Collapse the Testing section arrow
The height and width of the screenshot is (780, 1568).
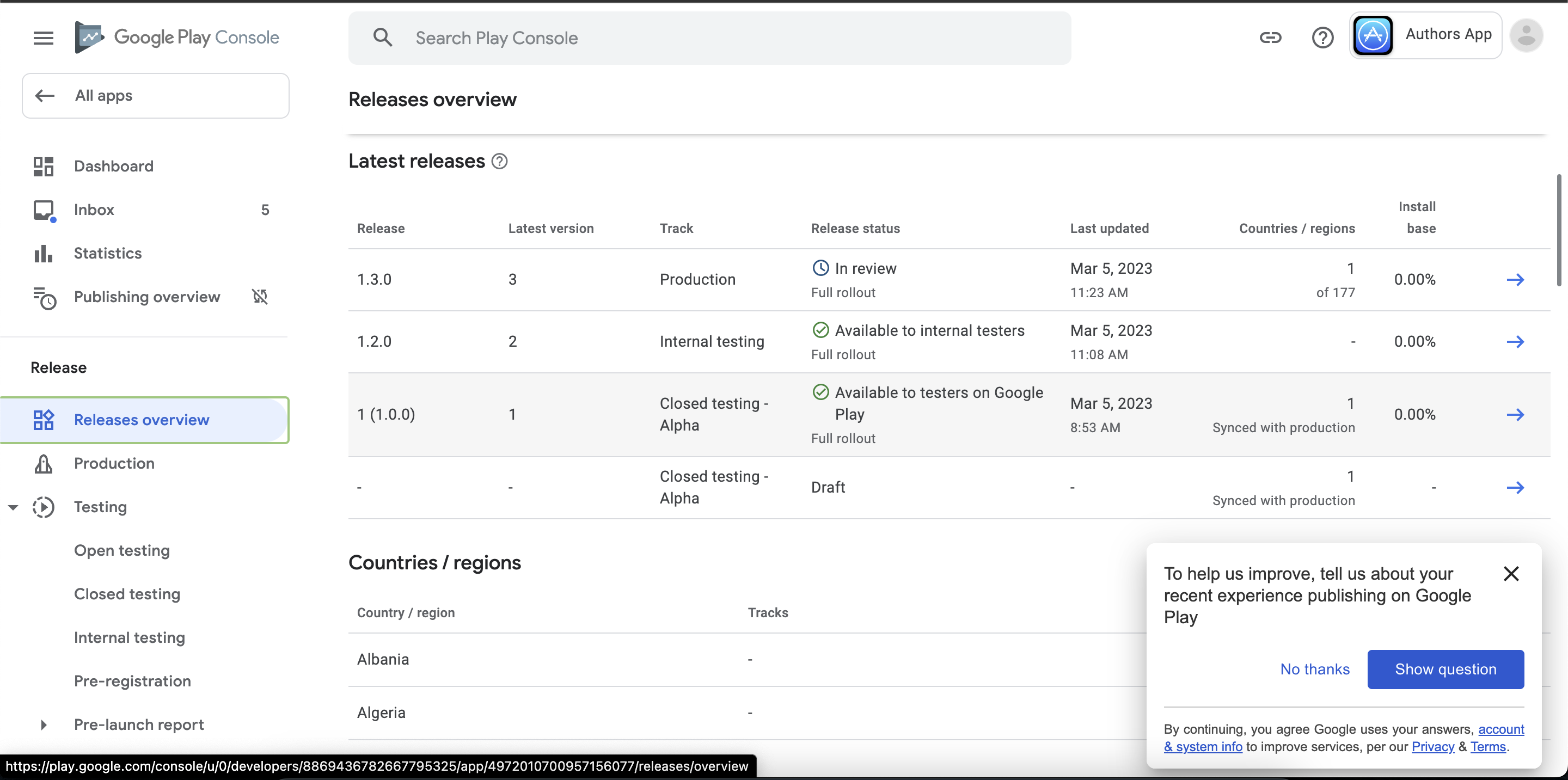click(x=13, y=507)
